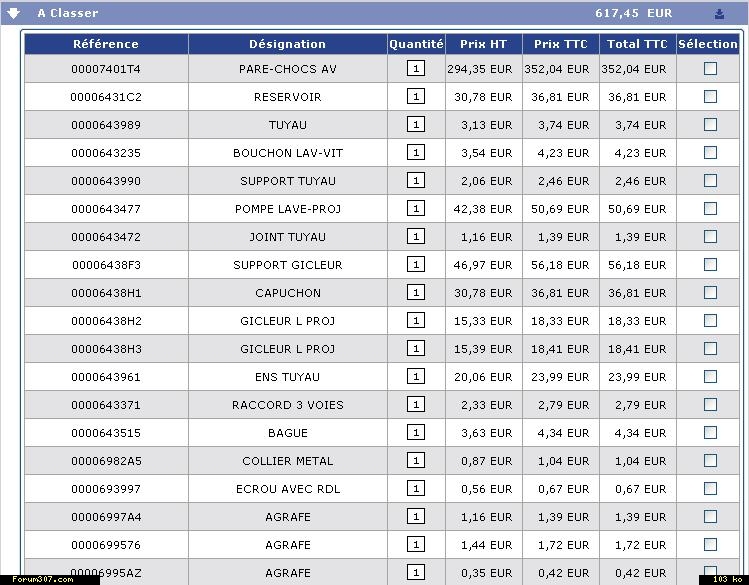Image resolution: width=749 pixels, height=585 pixels.
Task: Select the SUPPORT TUYAU row checkbox
Action: 710,181
